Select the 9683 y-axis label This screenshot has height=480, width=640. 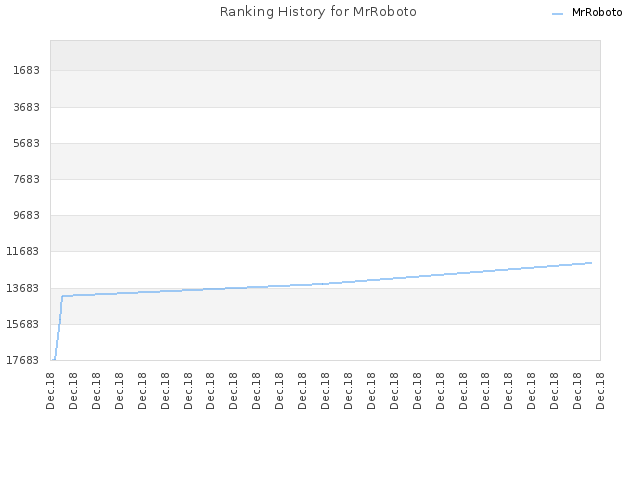coord(26,215)
